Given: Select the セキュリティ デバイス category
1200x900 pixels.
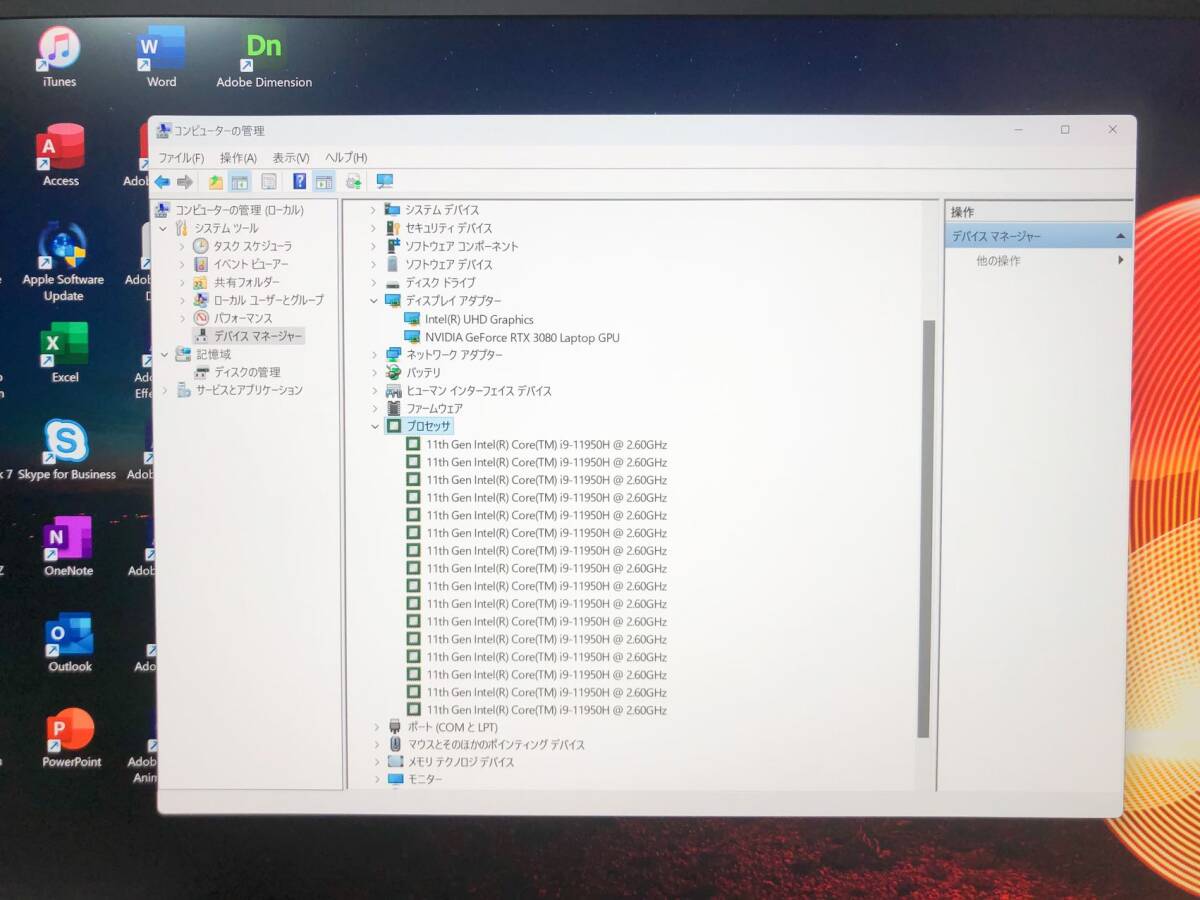Looking at the screenshot, I should (449, 228).
